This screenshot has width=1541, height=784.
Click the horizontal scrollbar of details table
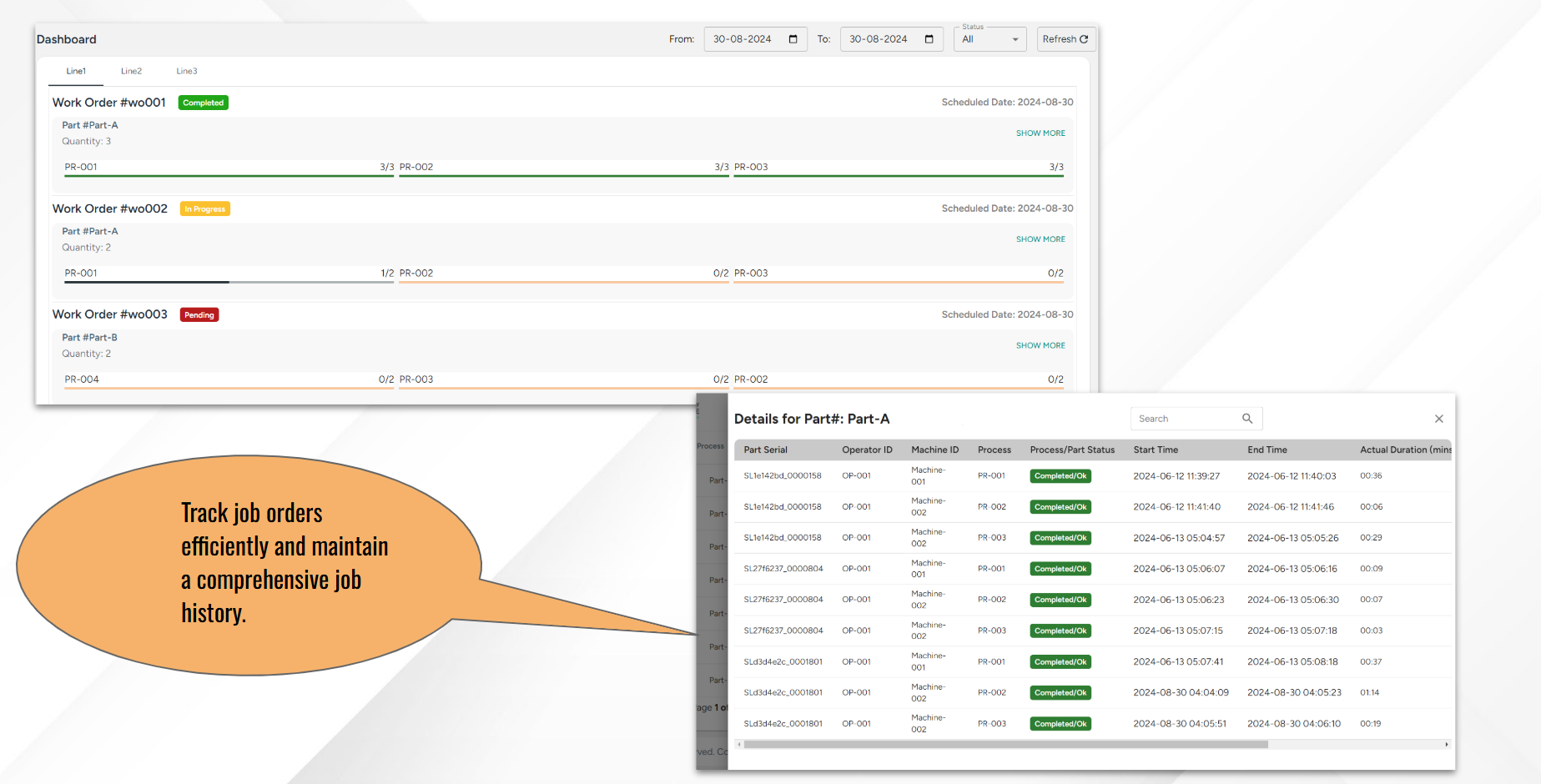coord(1005,744)
